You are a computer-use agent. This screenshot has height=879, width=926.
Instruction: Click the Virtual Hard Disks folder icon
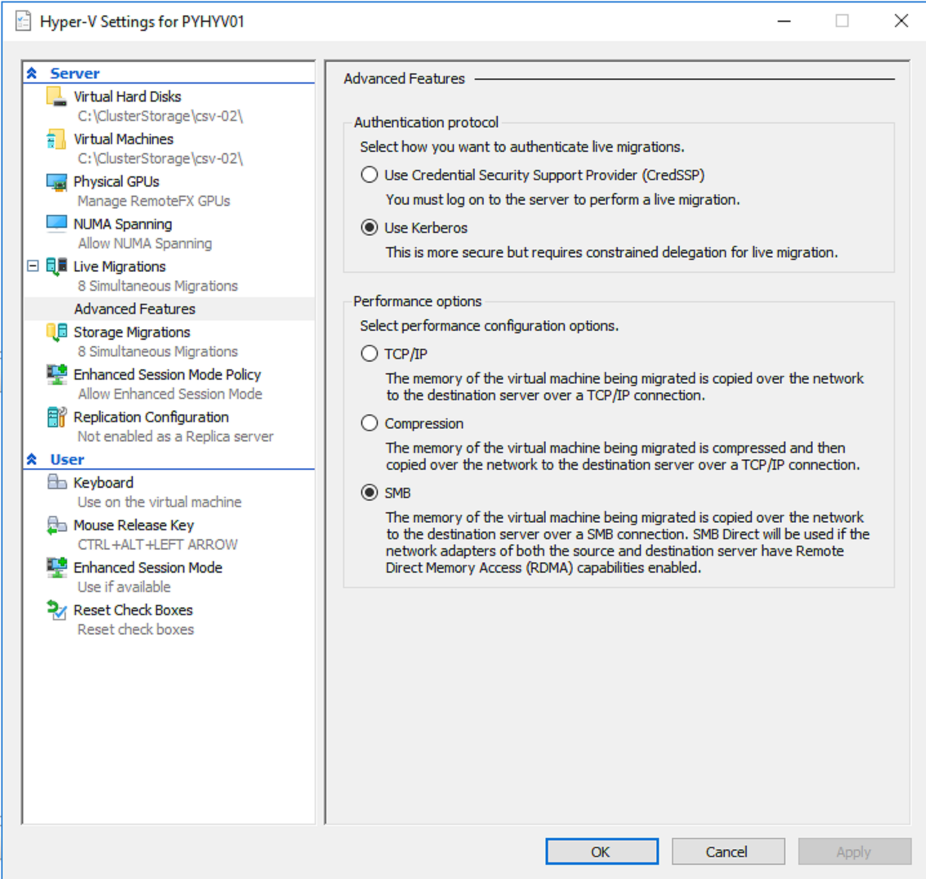pyautogui.click(x=56, y=97)
